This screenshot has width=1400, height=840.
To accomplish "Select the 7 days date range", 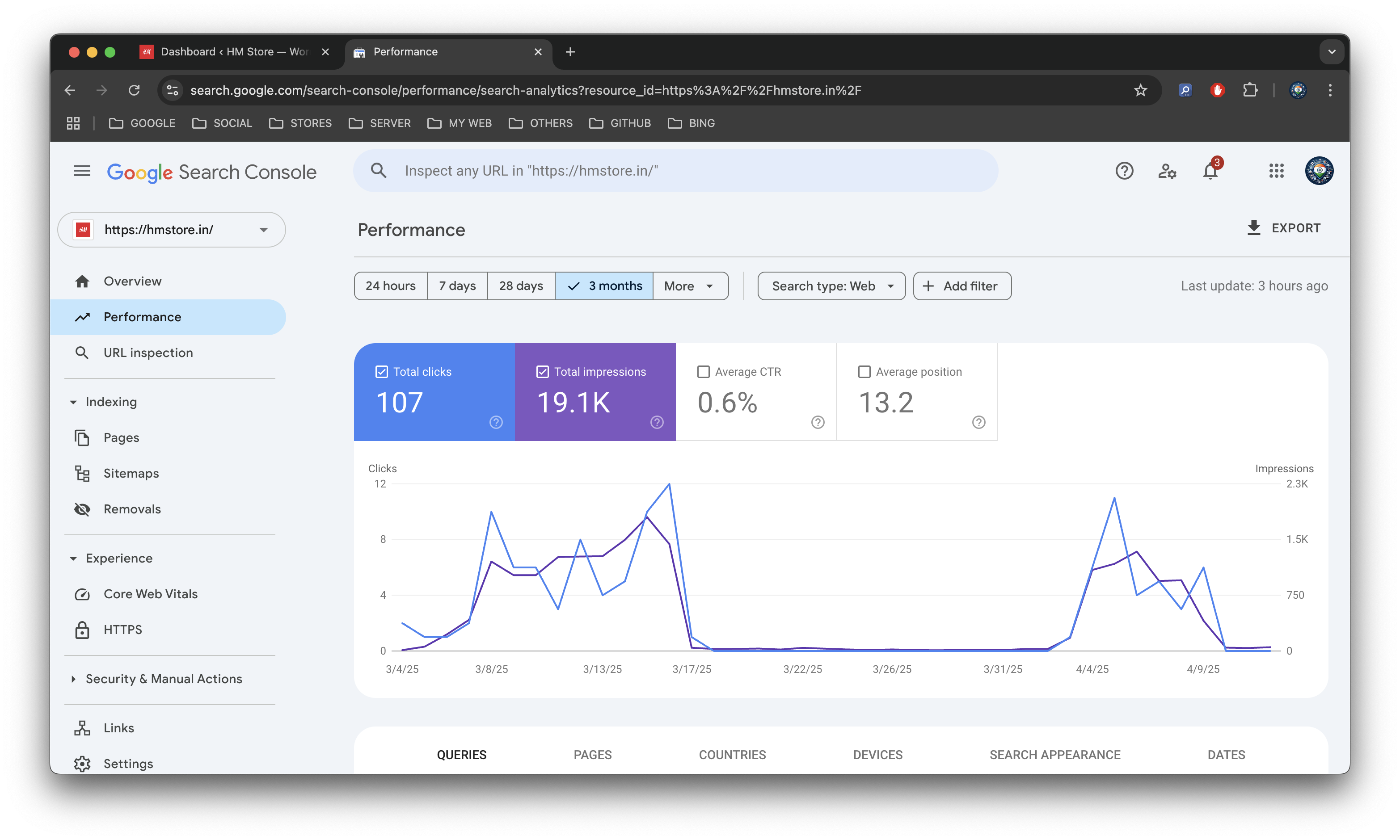I will [x=457, y=286].
